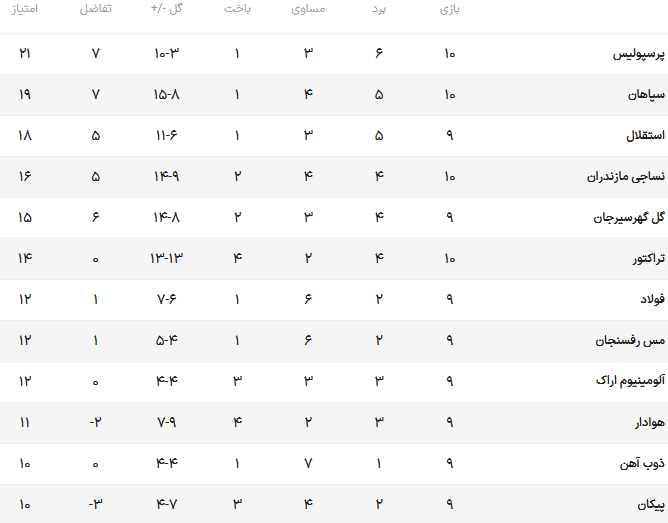Click Persepolis points value ۲۱
The height and width of the screenshot is (523, 668).
(25, 54)
